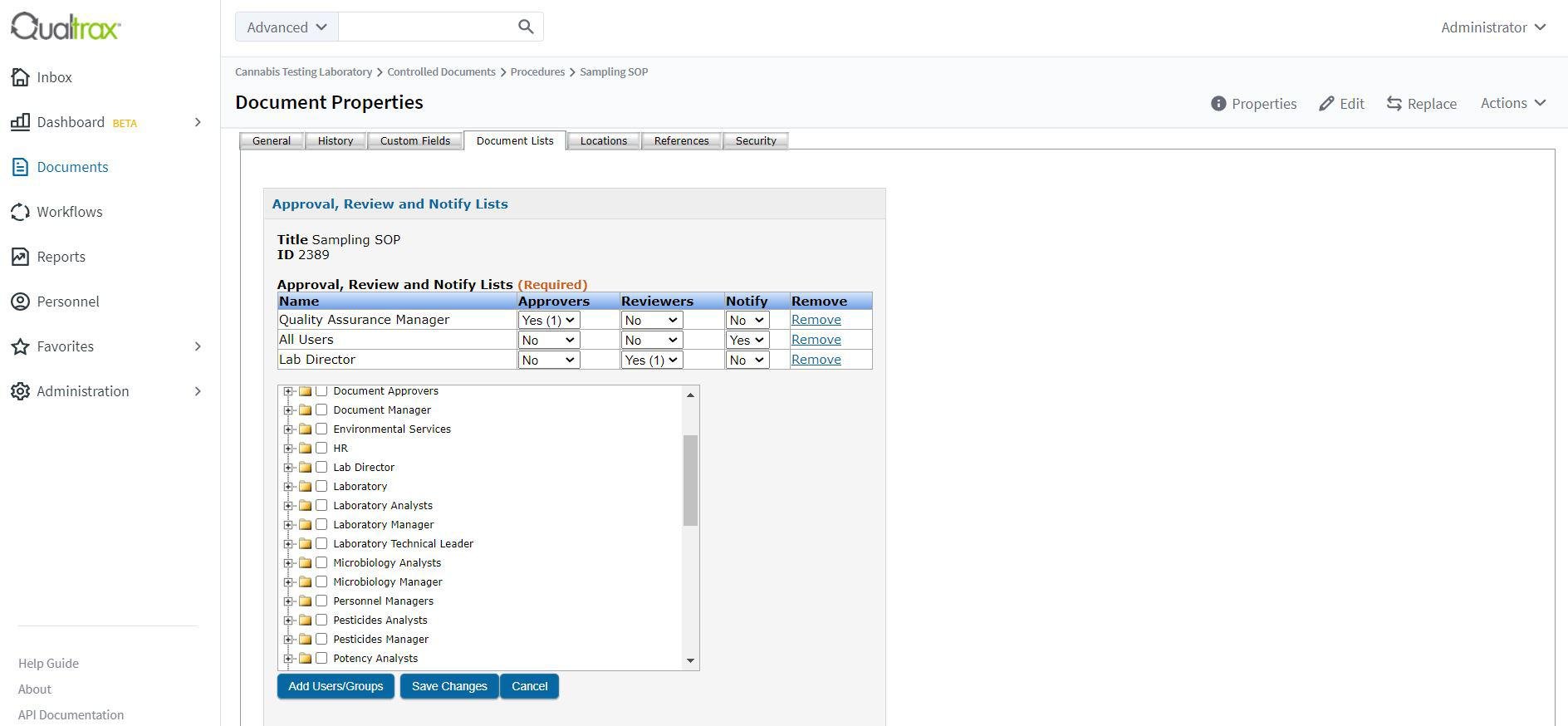
Task: Open Inbox via the house icon
Action: click(20, 77)
